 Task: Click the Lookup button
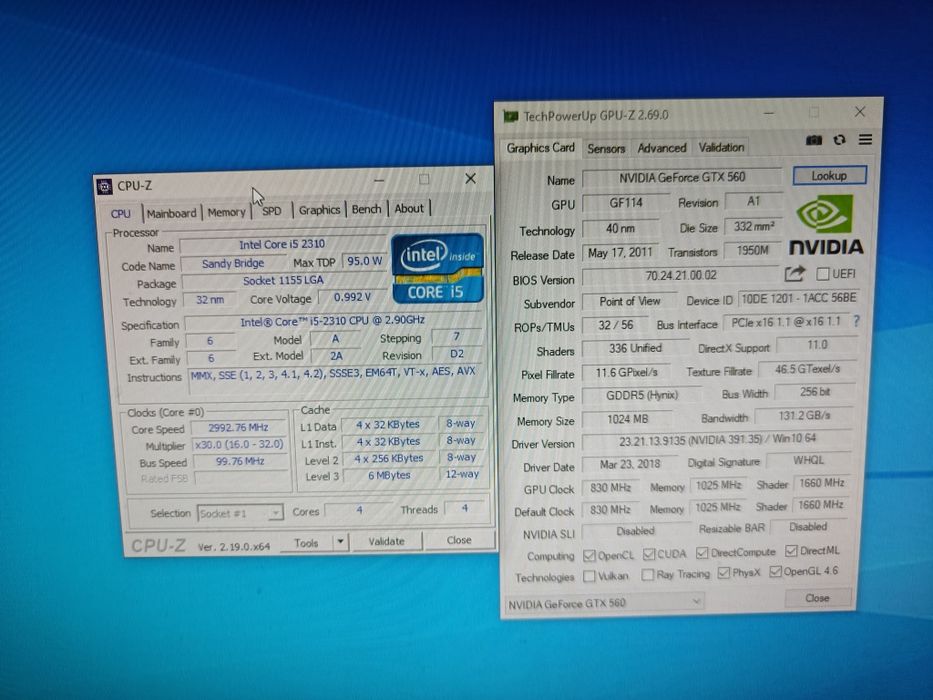pos(829,176)
